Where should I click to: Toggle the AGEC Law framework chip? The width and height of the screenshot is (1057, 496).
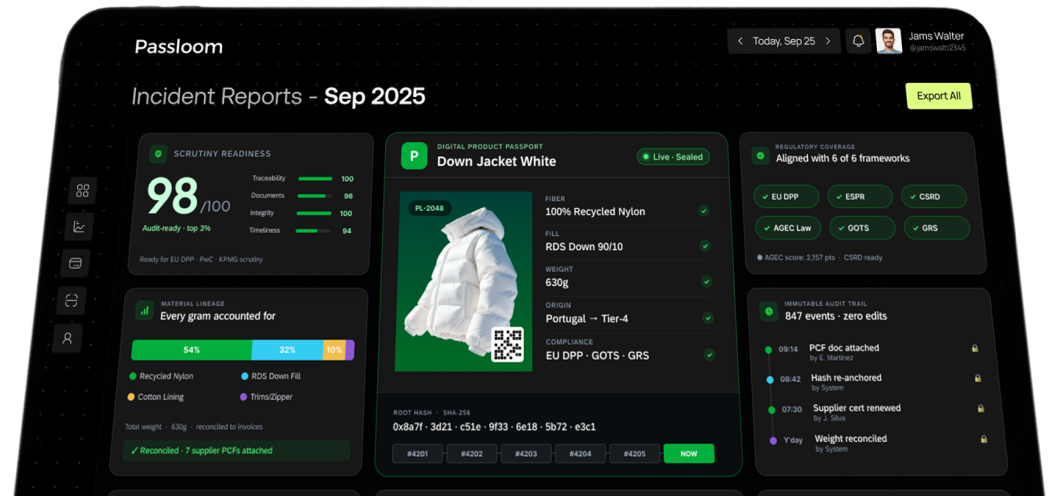click(787, 228)
